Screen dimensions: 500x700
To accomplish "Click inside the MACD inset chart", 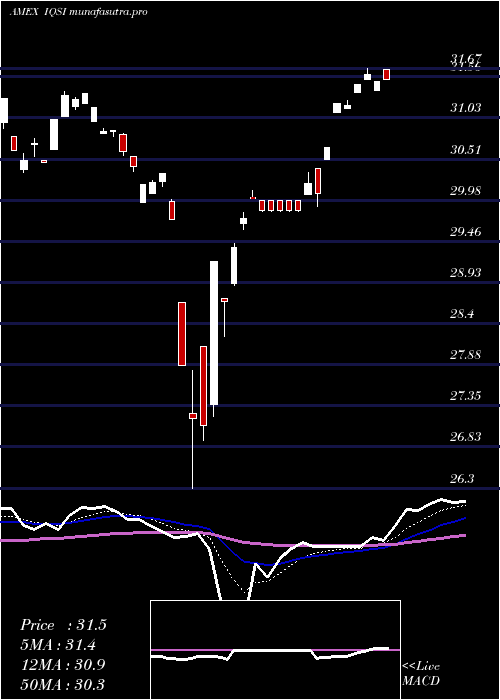I will coord(275,650).
